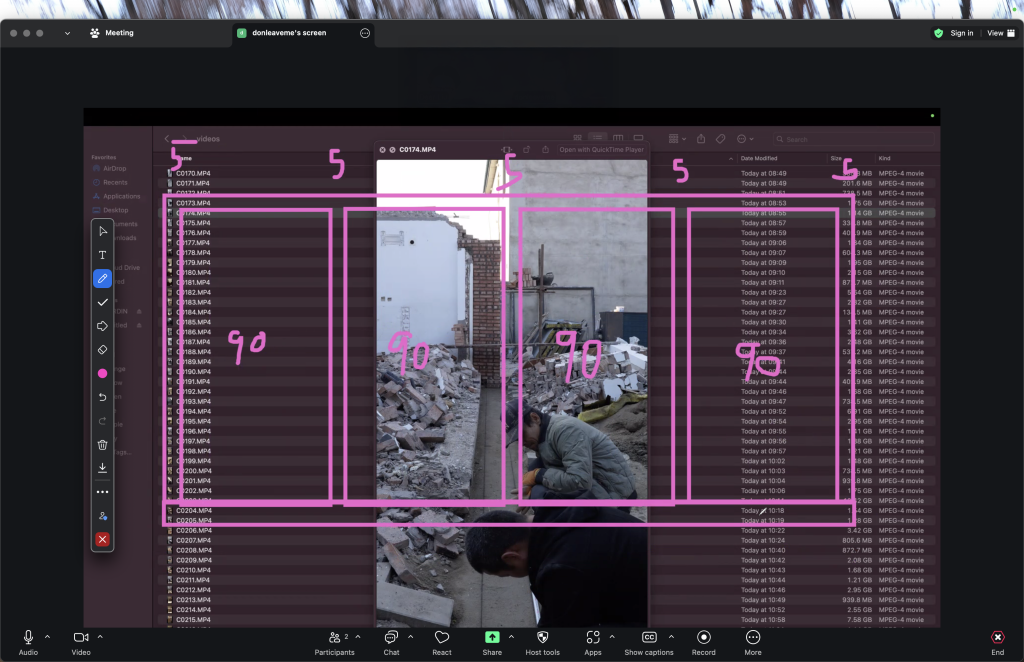The width and height of the screenshot is (1024, 662).
Task: Save annotations with the download icon
Action: click(102, 467)
